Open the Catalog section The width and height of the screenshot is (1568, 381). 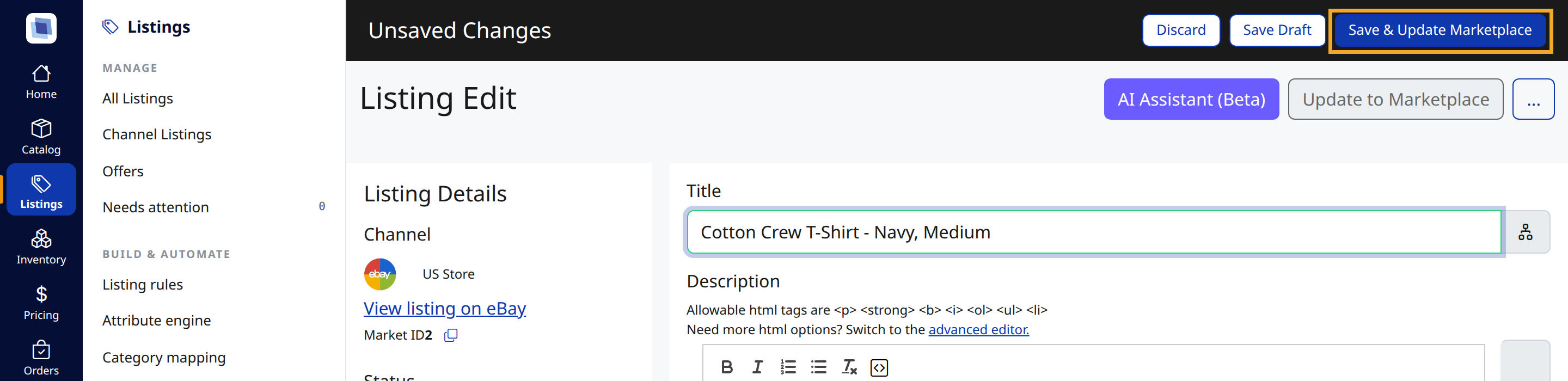tap(41, 137)
